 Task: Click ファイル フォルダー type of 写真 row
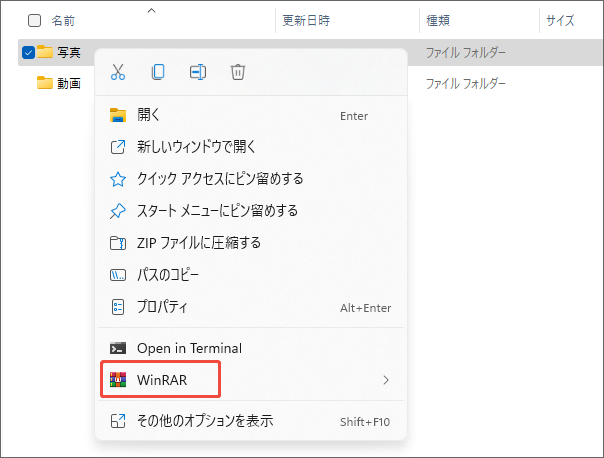[466, 52]
